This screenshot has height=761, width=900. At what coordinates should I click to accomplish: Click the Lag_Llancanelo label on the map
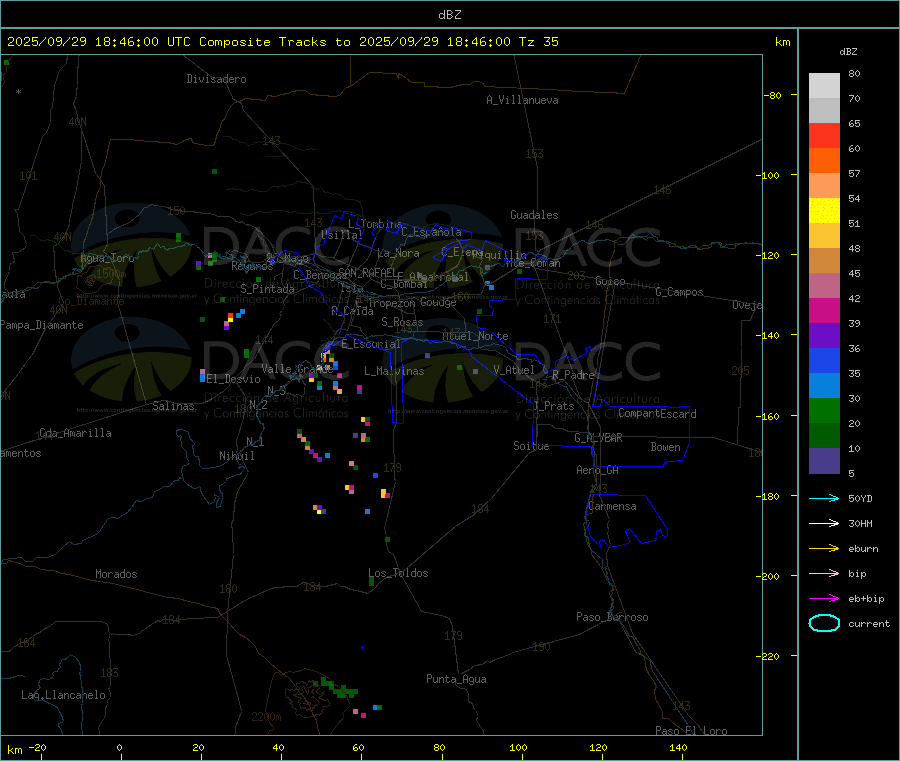click(x=64, y=694)
